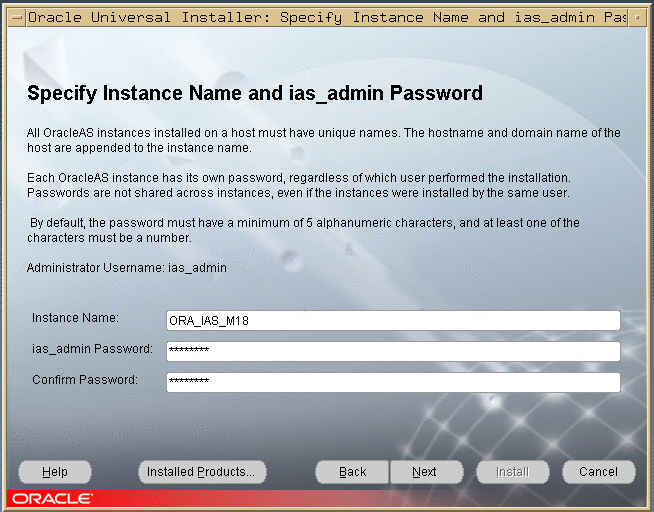Click the 'ias_admin Password:' label

coord(93,349)
